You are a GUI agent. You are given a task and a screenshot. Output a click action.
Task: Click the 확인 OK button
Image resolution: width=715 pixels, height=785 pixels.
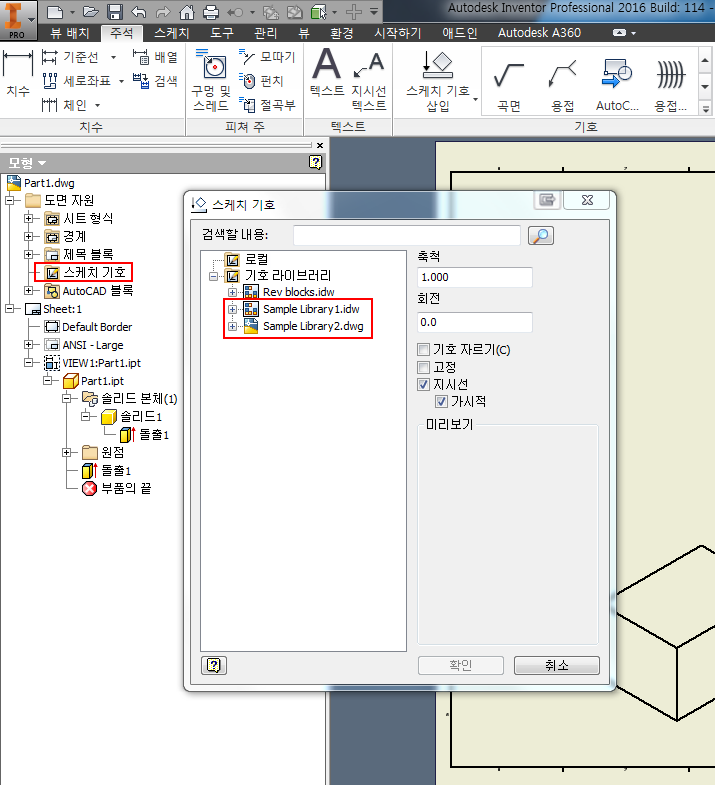coord(461,665)
